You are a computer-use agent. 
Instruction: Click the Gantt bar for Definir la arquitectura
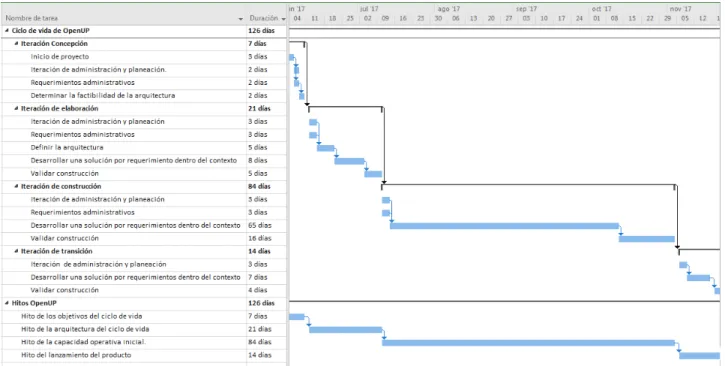(326, 148)
